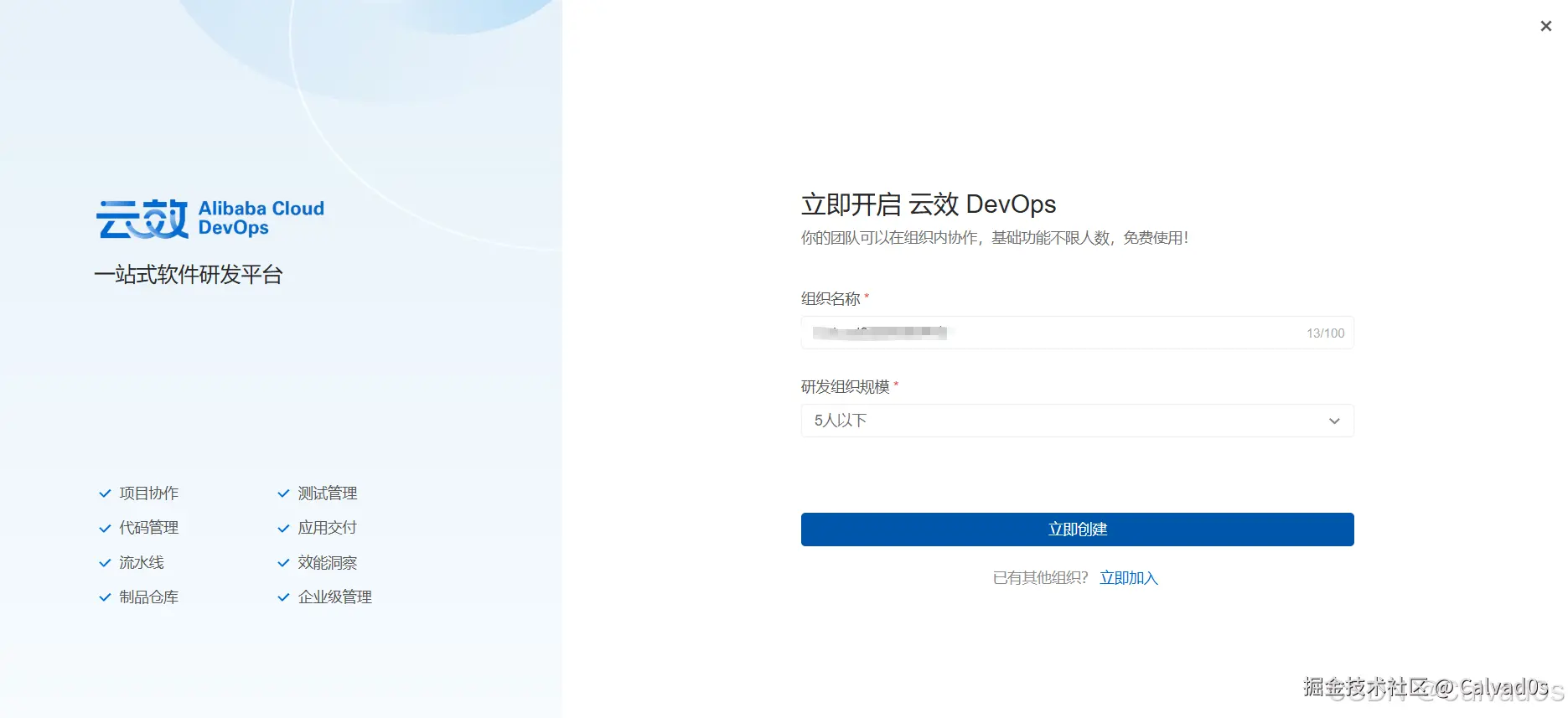Click the checkmark beside 代码管理
The height and width of the screenshot is (718, 1568).
(105, 528)
